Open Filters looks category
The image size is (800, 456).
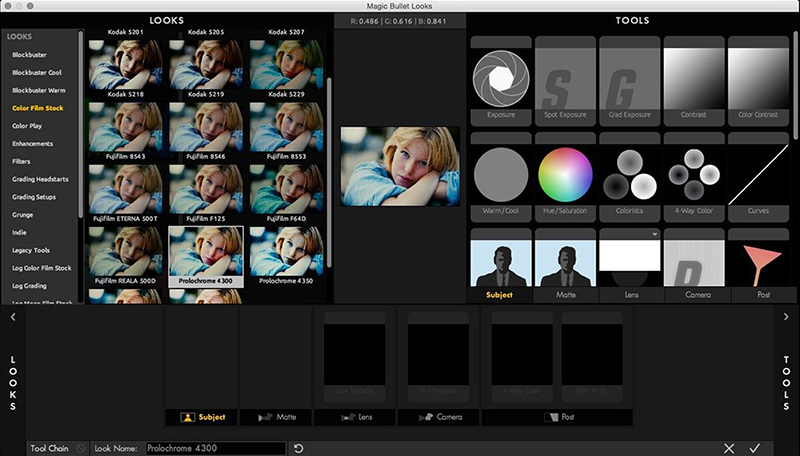21,162
